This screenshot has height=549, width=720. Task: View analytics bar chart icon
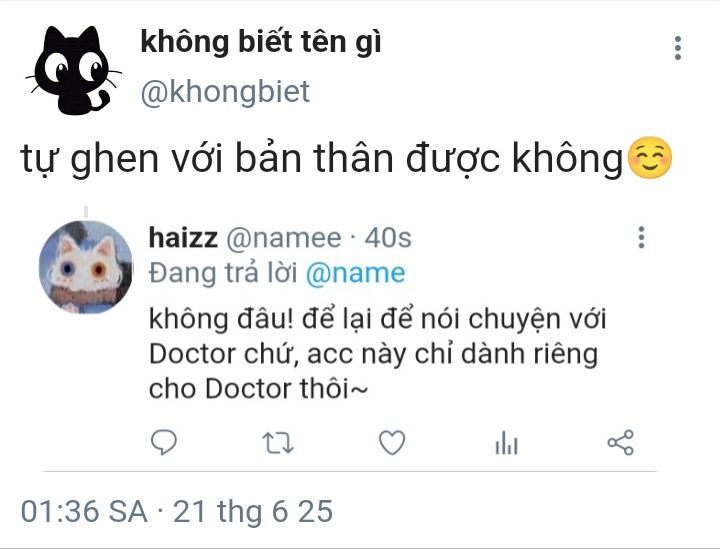pyautogui.click(x=506, y=443)
